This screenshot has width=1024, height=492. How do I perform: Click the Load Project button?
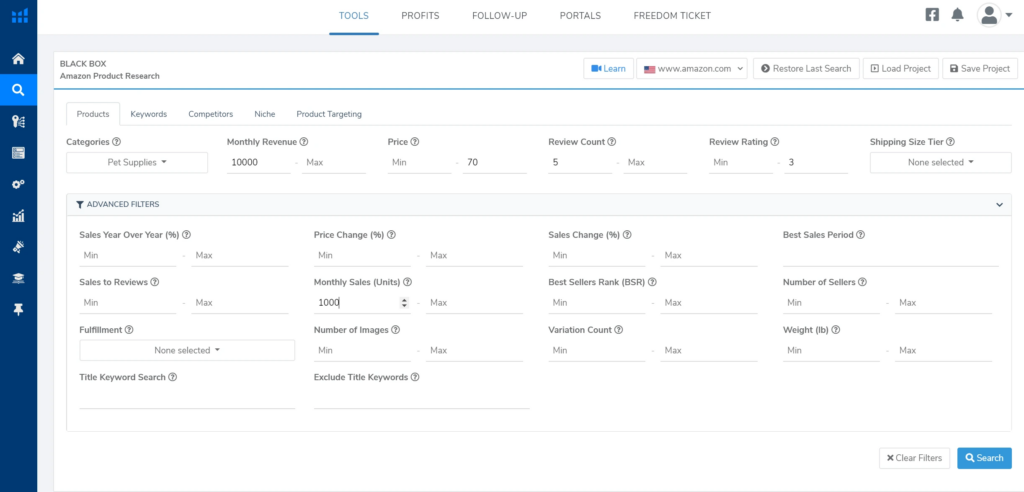pyautogui.click(x=901, y=69)
